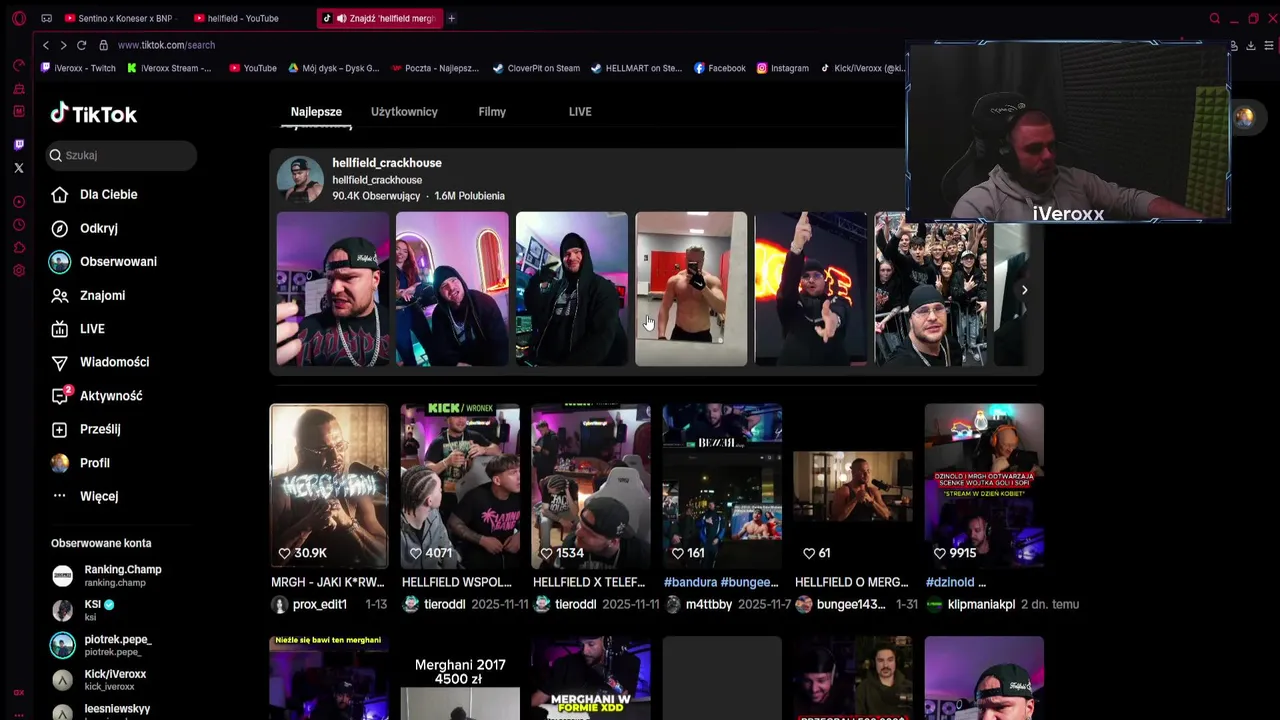Open the YouTube bookmark
The width and height of the screenshot is (1280, 720).
[253, 68]
